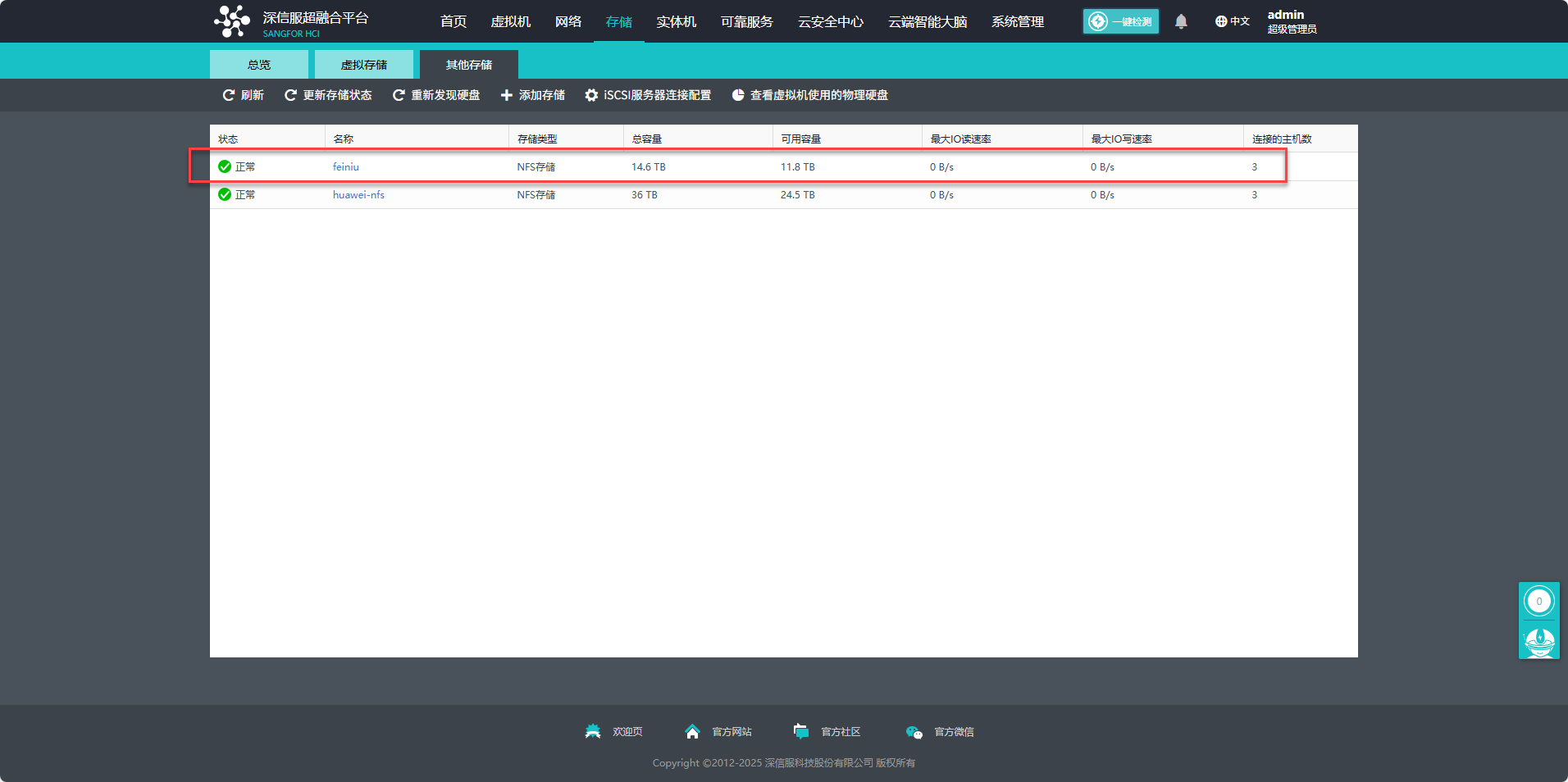Click the refresh icon beside 刷新

pyautogui.click(x=229, y=95)
